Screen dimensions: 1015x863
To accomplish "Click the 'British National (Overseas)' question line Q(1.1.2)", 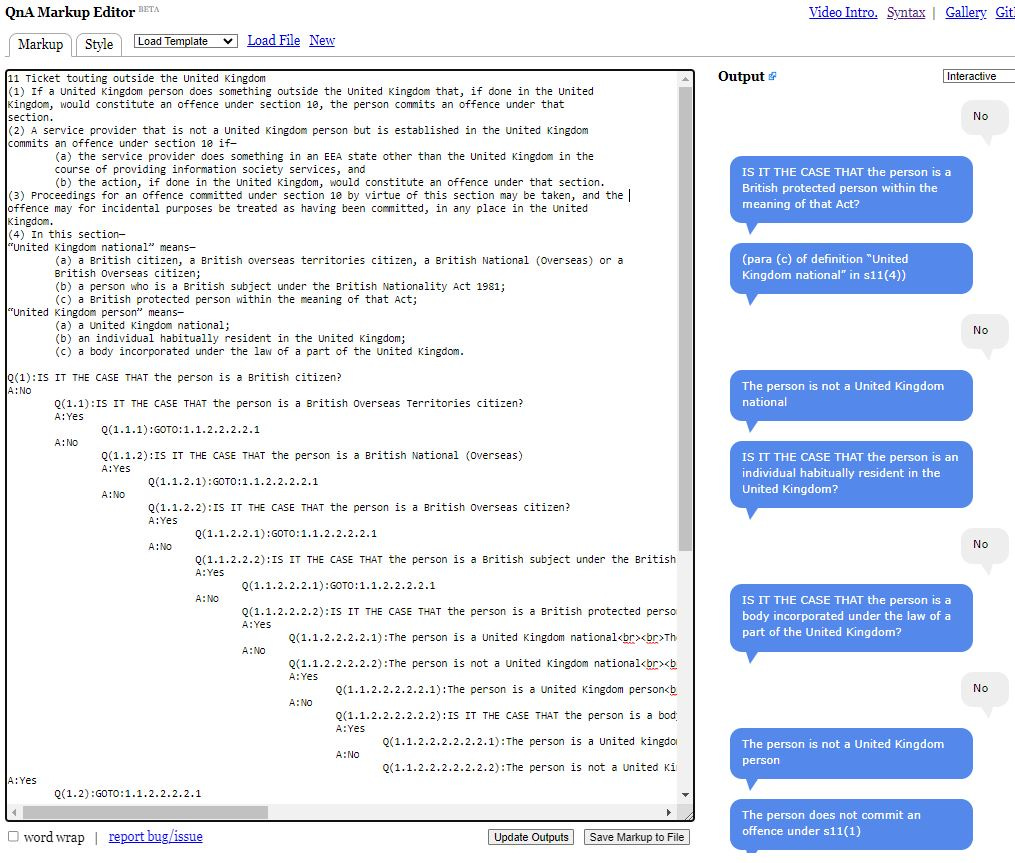I will point(312,456).
